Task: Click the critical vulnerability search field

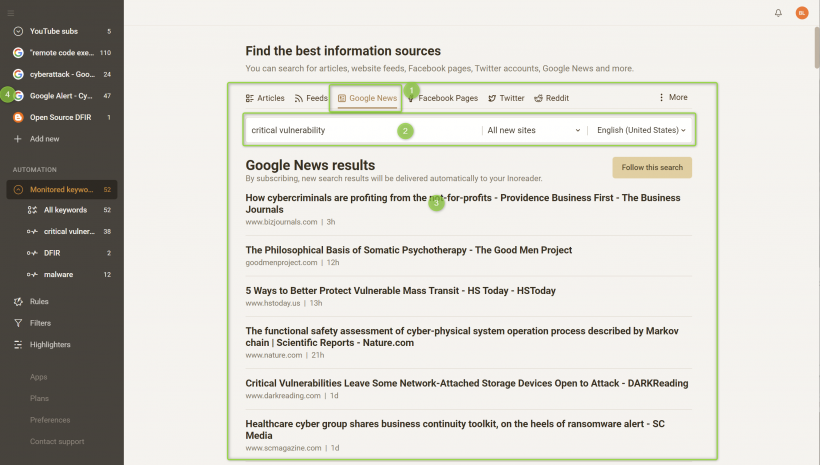Action: 363,130
